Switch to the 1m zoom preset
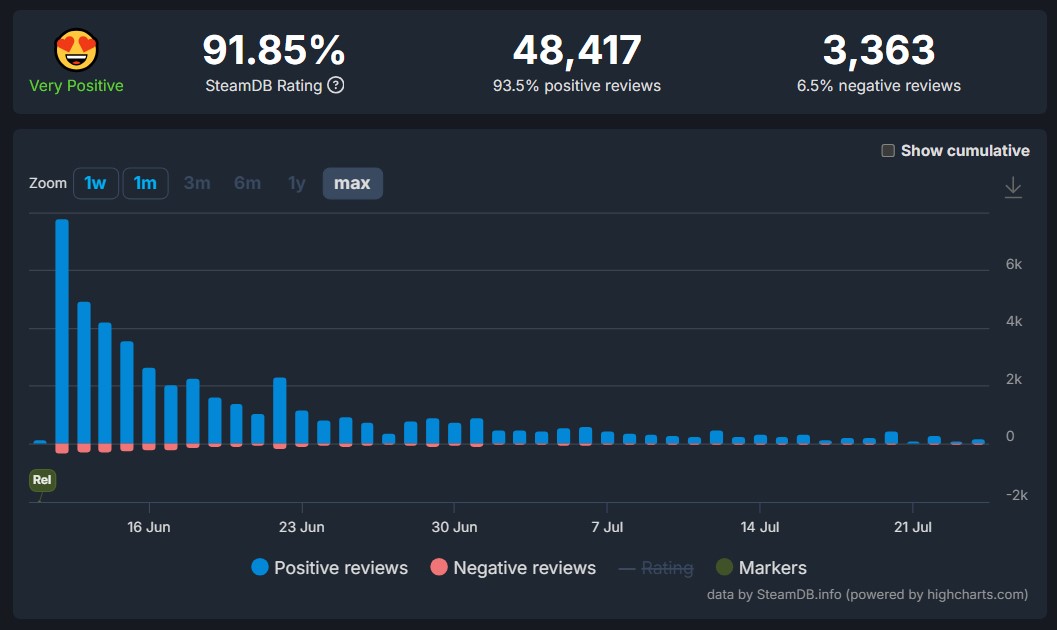Image resolution: width=1057 pixels, height=630 pixels. tap(145, 183)
